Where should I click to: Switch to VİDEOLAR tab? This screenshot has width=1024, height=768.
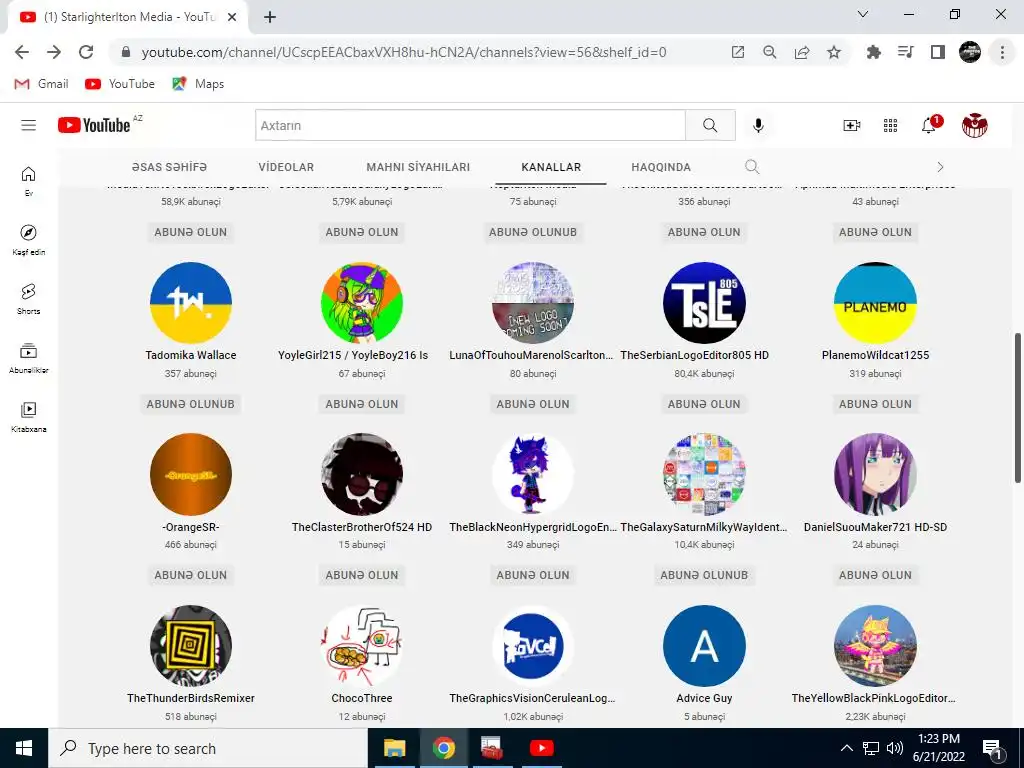286,167
